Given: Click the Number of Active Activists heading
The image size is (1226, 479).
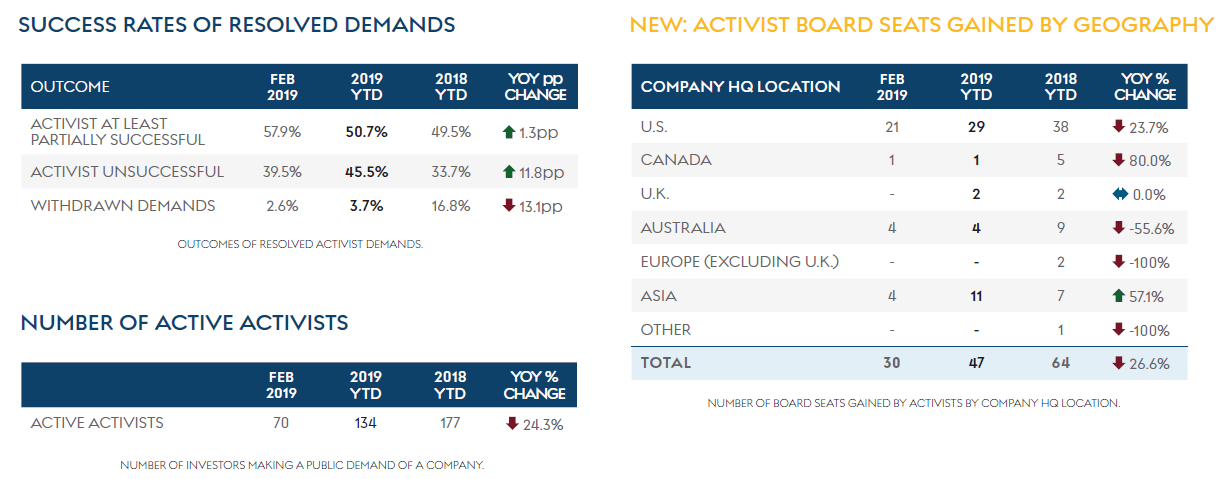Looking at the screenshot, I should click(184, 322).
